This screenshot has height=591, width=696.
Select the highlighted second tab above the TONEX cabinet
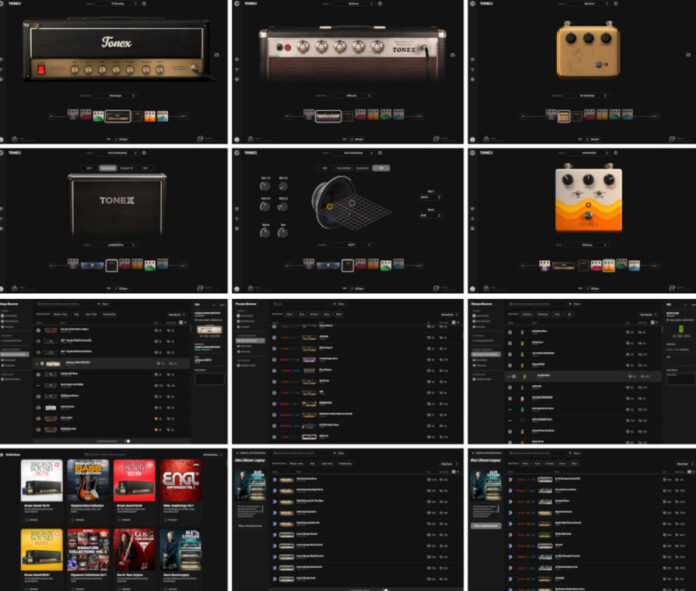tap(107, 168)
